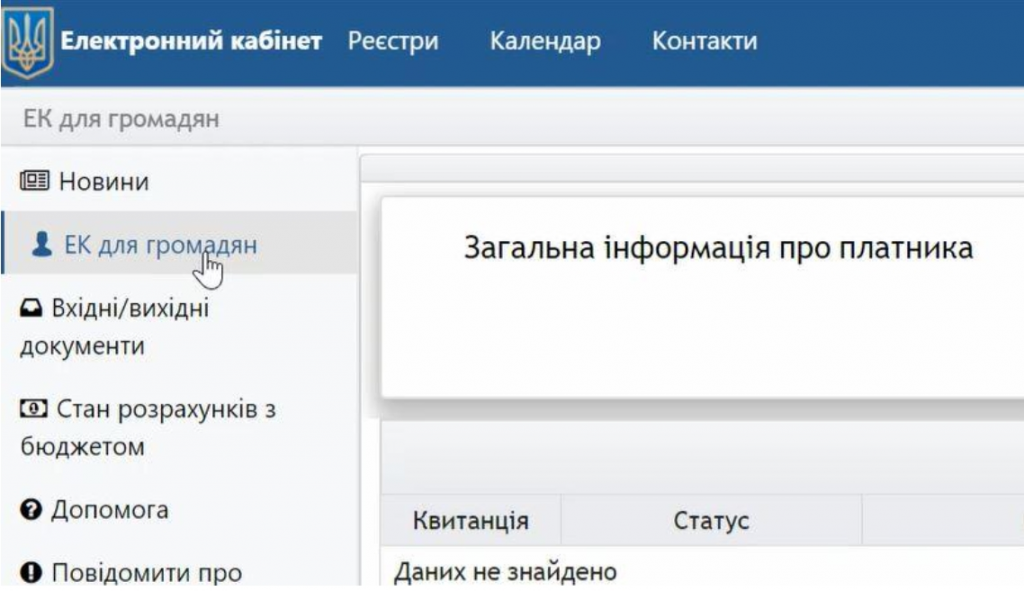Viewport: 1024px width, 591px height.
Task: Click the Статус column header
Action: (711, 520)
